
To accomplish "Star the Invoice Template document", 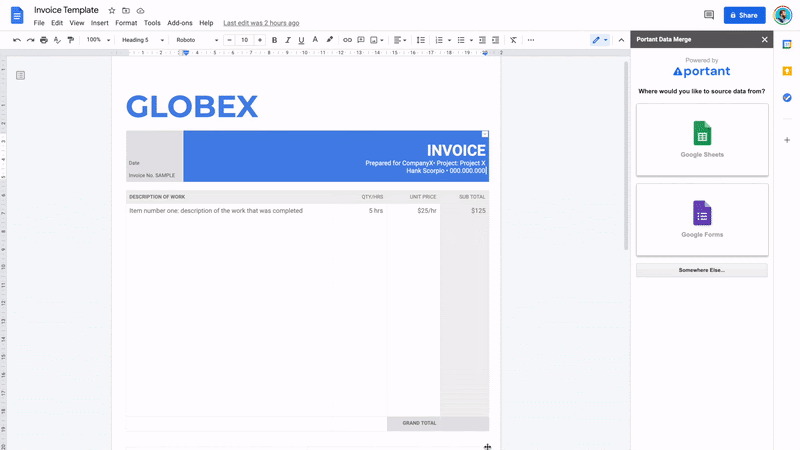I will (x=112, y=10).
